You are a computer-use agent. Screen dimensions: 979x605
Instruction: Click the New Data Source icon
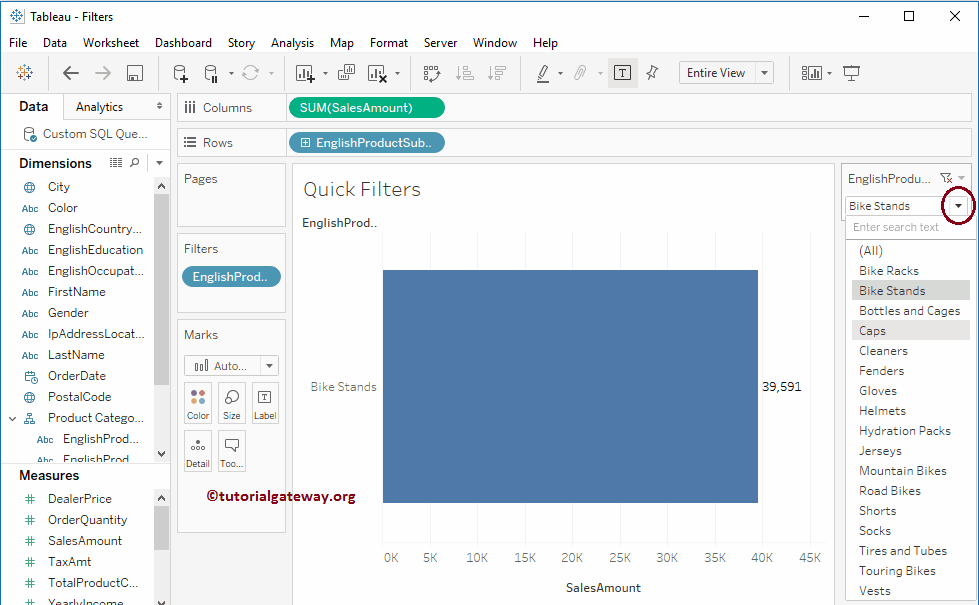[180, 73]
